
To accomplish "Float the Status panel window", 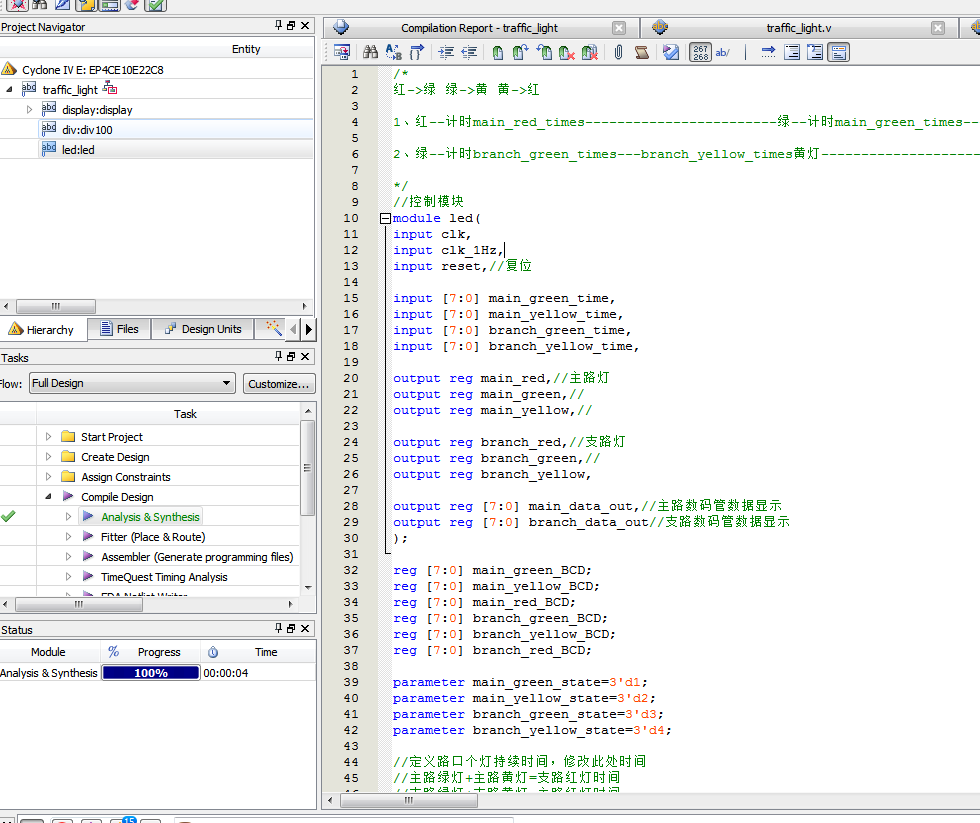I will click(x=291, y=628).
